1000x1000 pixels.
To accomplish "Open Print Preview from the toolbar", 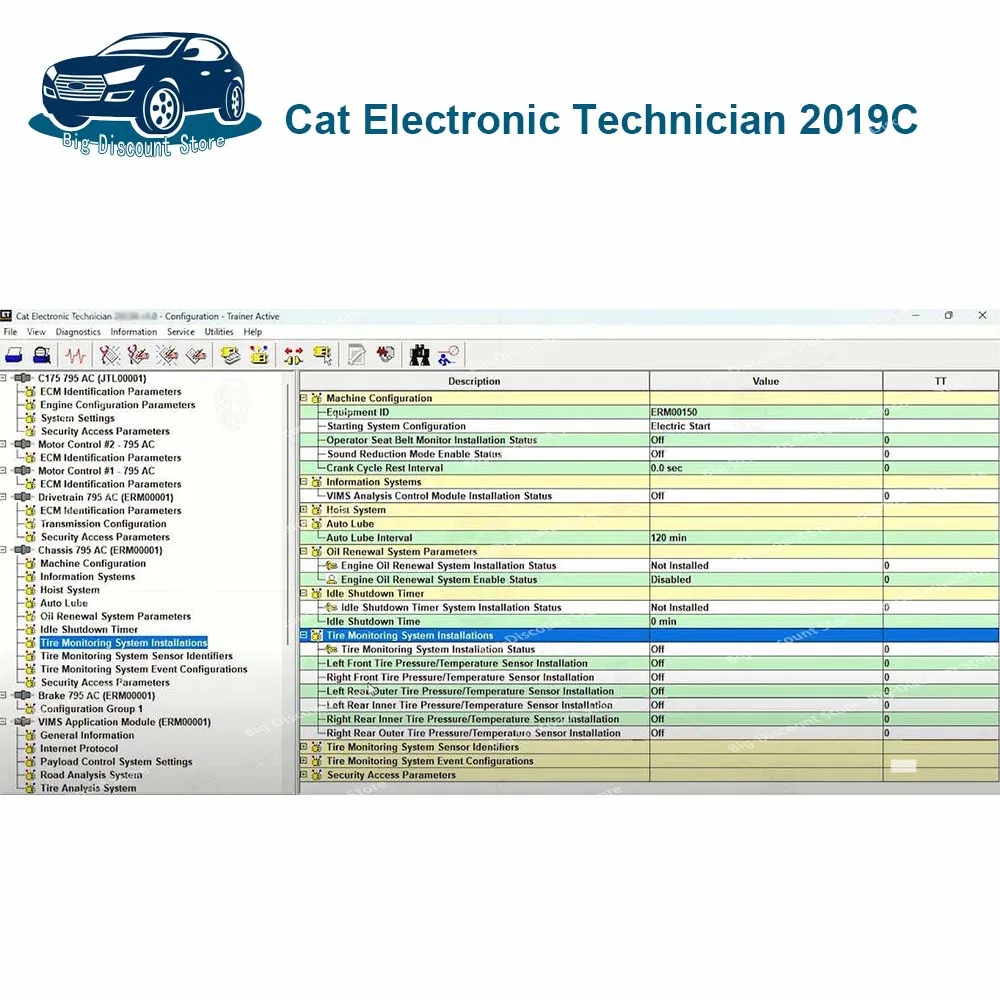I will pyautogui.click(x=42, y=355).
